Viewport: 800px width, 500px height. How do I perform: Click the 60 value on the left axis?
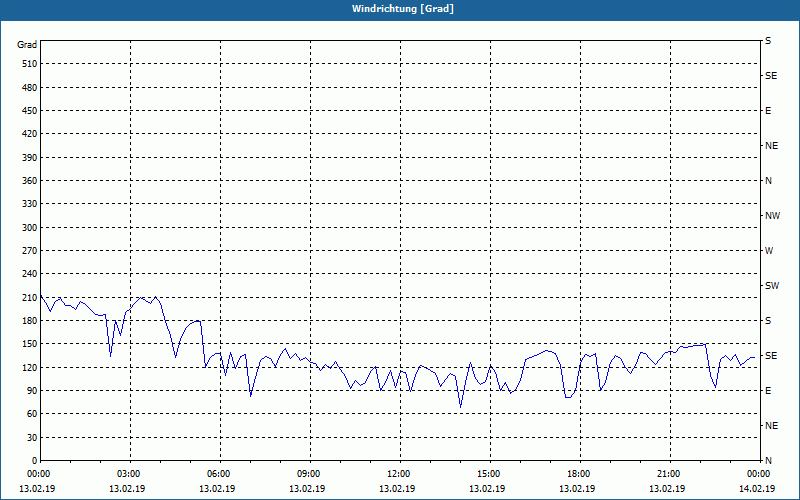[32, 414]
